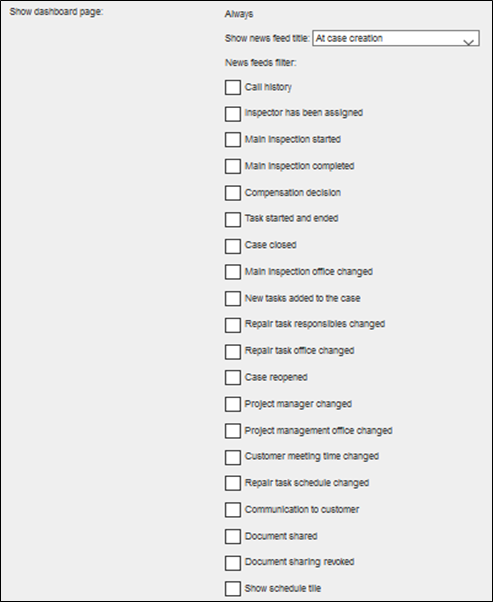This screenshot has width=493, height=602.
Task: Check Inspector has been assigned
Action: pos(233,114)
